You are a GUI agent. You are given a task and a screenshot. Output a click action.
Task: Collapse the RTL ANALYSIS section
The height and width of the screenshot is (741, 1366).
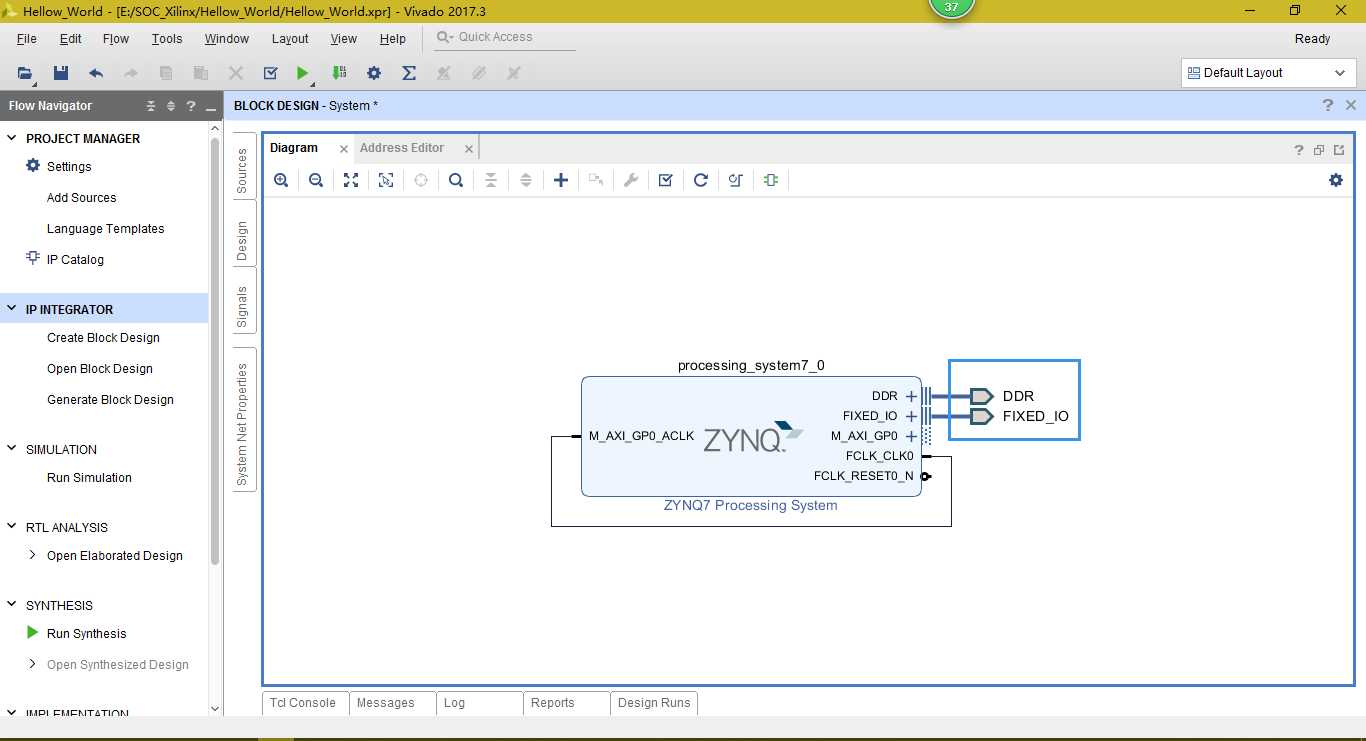(12, 527)
